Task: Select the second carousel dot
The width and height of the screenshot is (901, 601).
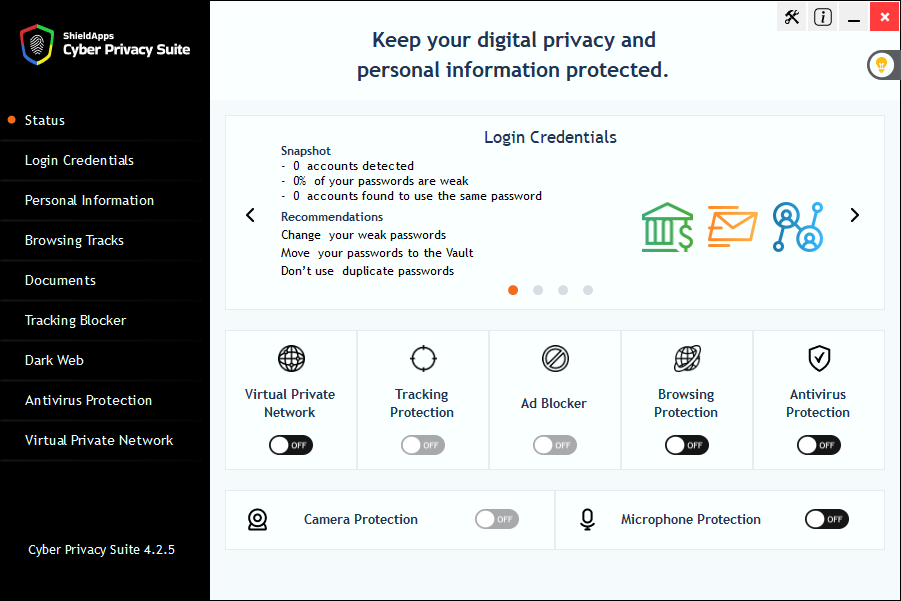Action: pos(538,290)
